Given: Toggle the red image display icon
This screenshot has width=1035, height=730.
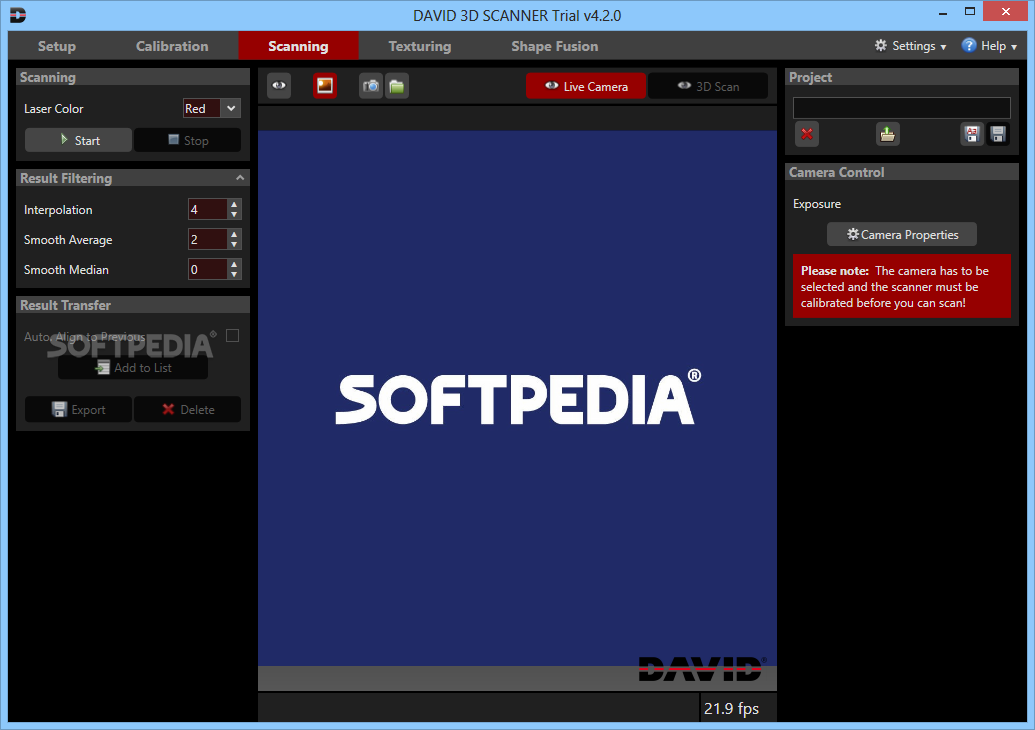Looking at the screenshot, I should (x=325, y=86).
